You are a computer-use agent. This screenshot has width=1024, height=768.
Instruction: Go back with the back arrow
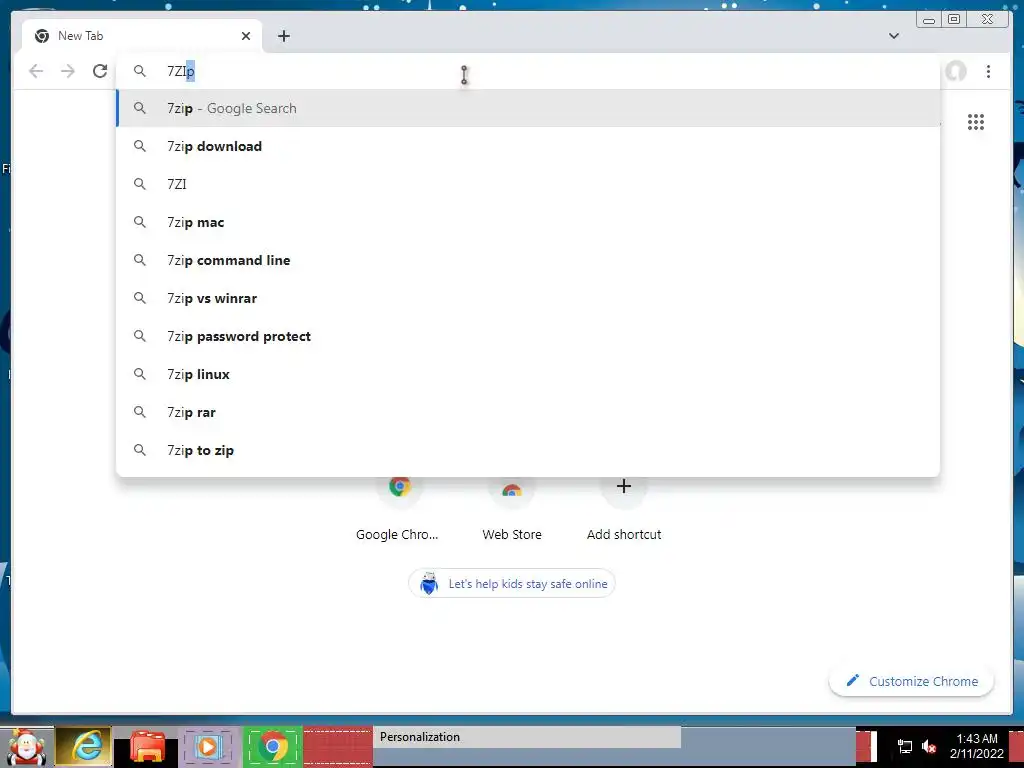(x=36, y=71)
